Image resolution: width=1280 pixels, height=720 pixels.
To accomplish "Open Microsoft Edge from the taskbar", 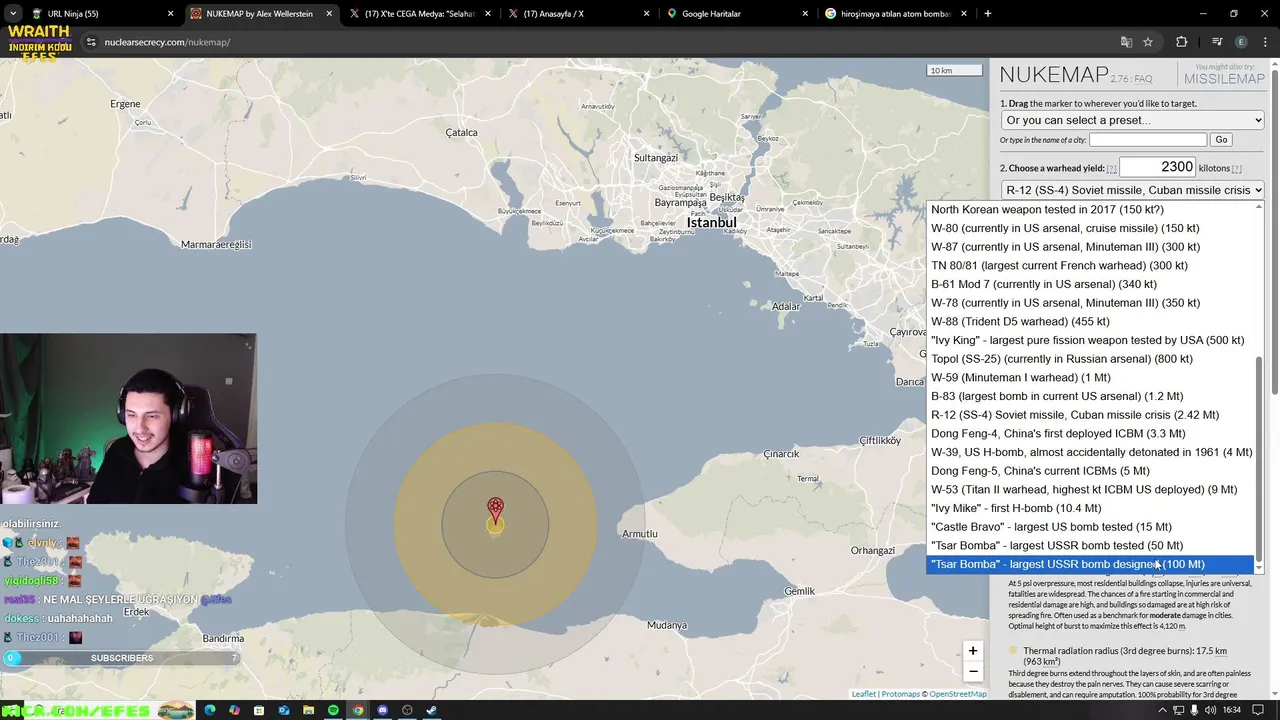I will [209, 710].
